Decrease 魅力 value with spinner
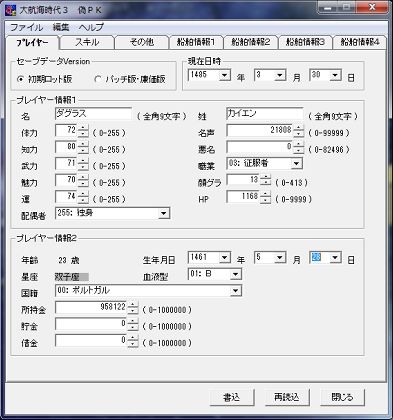This screenshot has height=420, width=393. [83, 184]
